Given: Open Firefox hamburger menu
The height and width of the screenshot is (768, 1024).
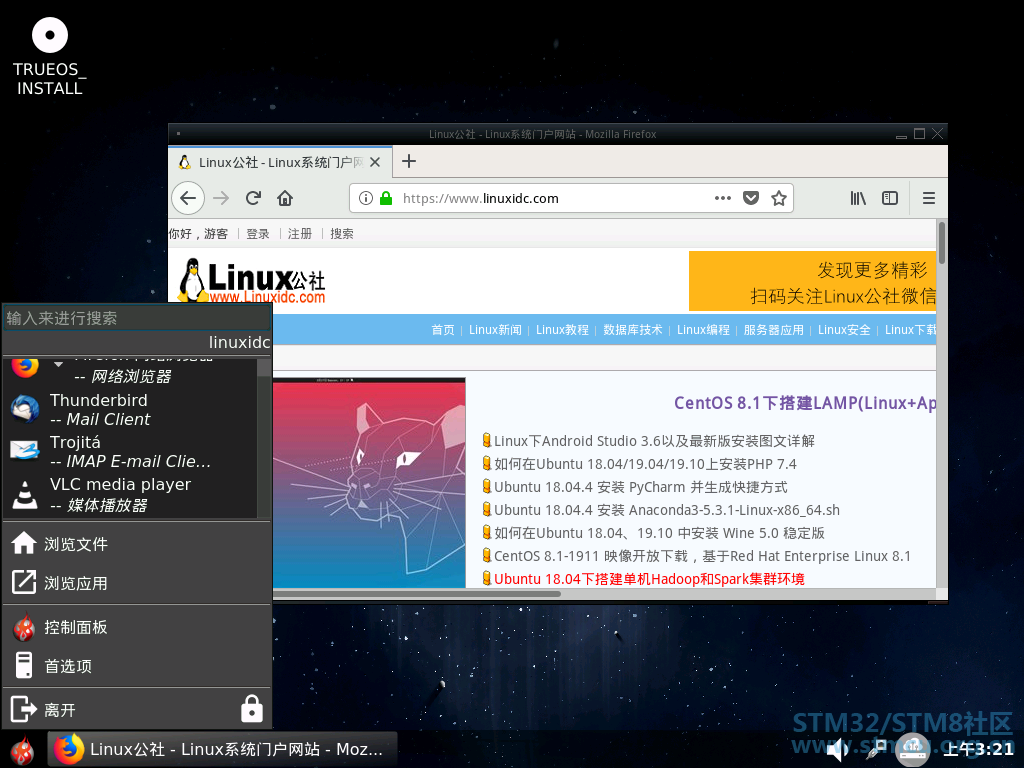Looking at the screenshot, I should click(929, 198).
